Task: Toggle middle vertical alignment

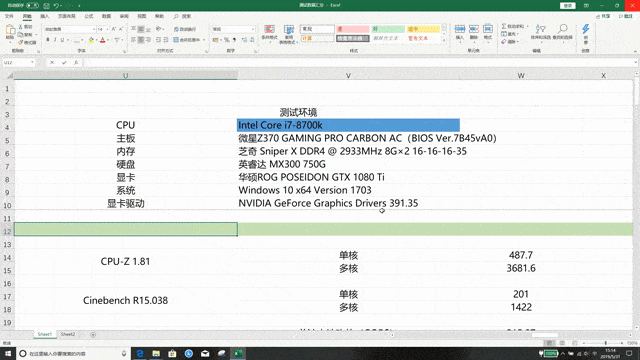Action: point(141,29)
